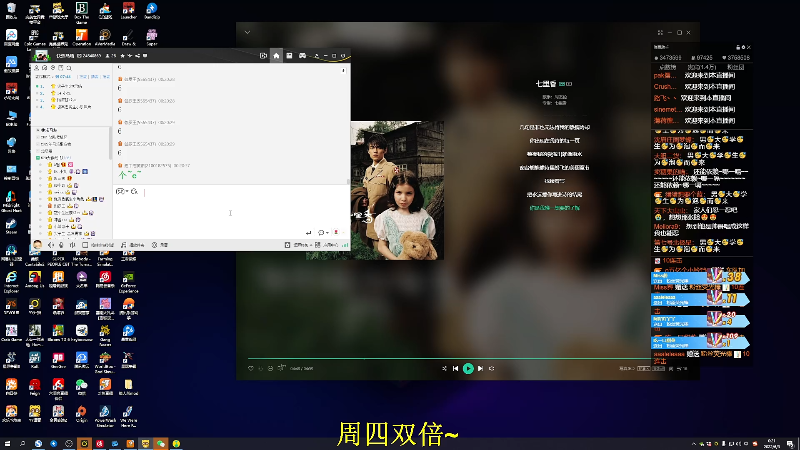Click the taskbar search magnifier
This screenshot has width=800, height=450.
click(x=22, y=444)
